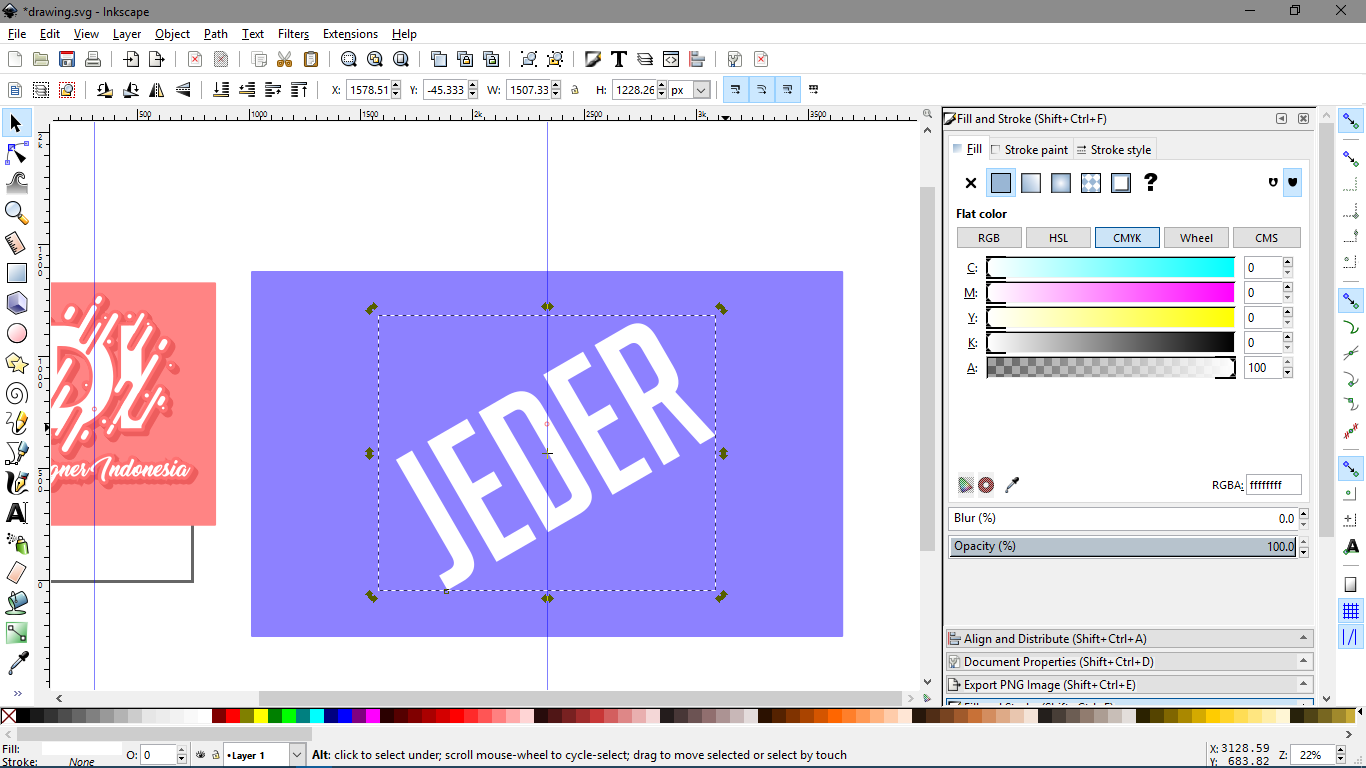Switch to the Stroke paint tab

[1031, 149]
